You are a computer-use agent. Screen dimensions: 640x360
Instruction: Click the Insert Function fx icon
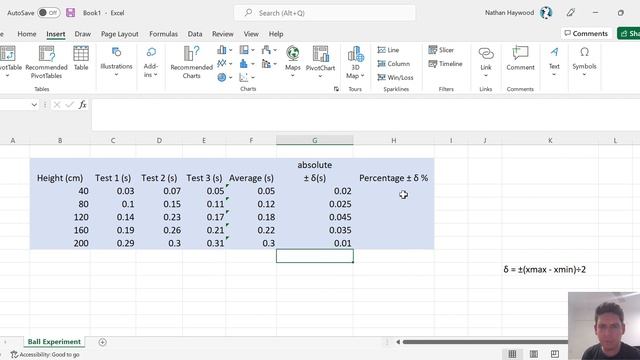coord(82,105)
